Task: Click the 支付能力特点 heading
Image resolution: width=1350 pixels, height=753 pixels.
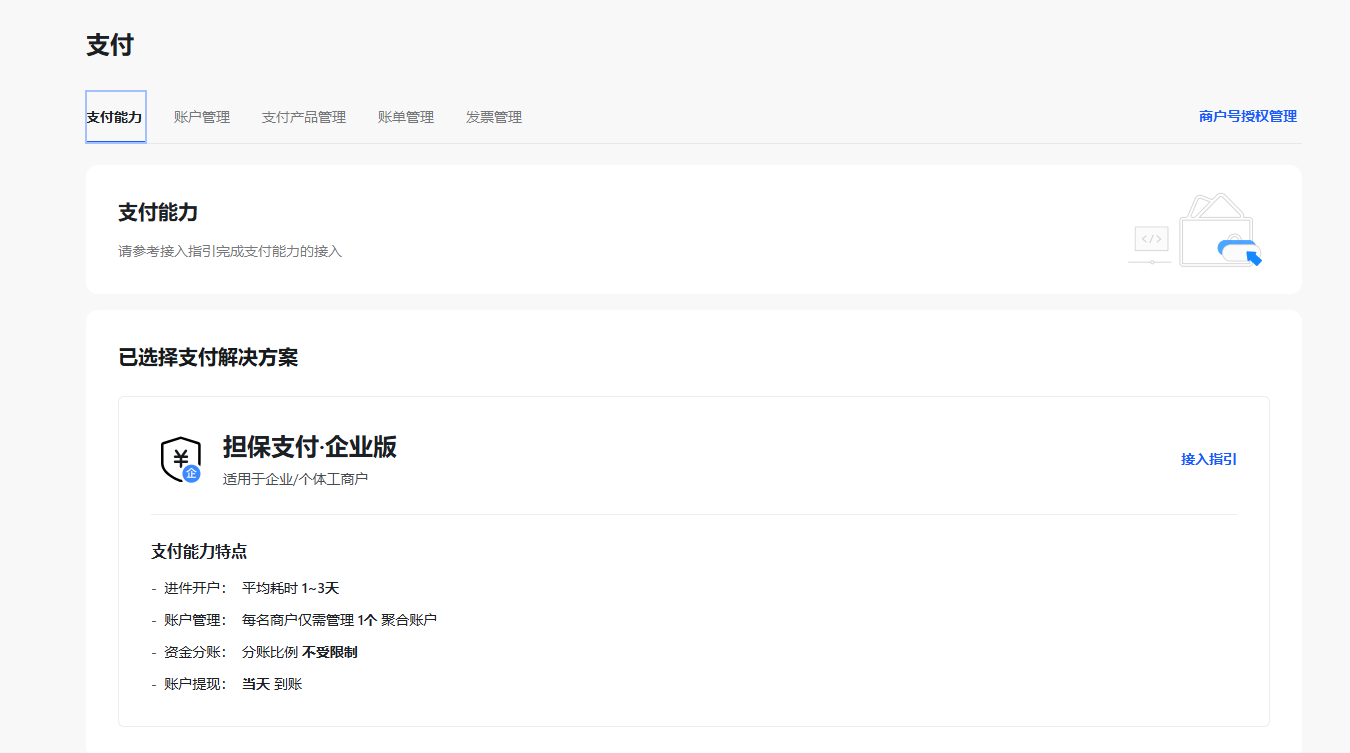Action: [x=199, y=551]
